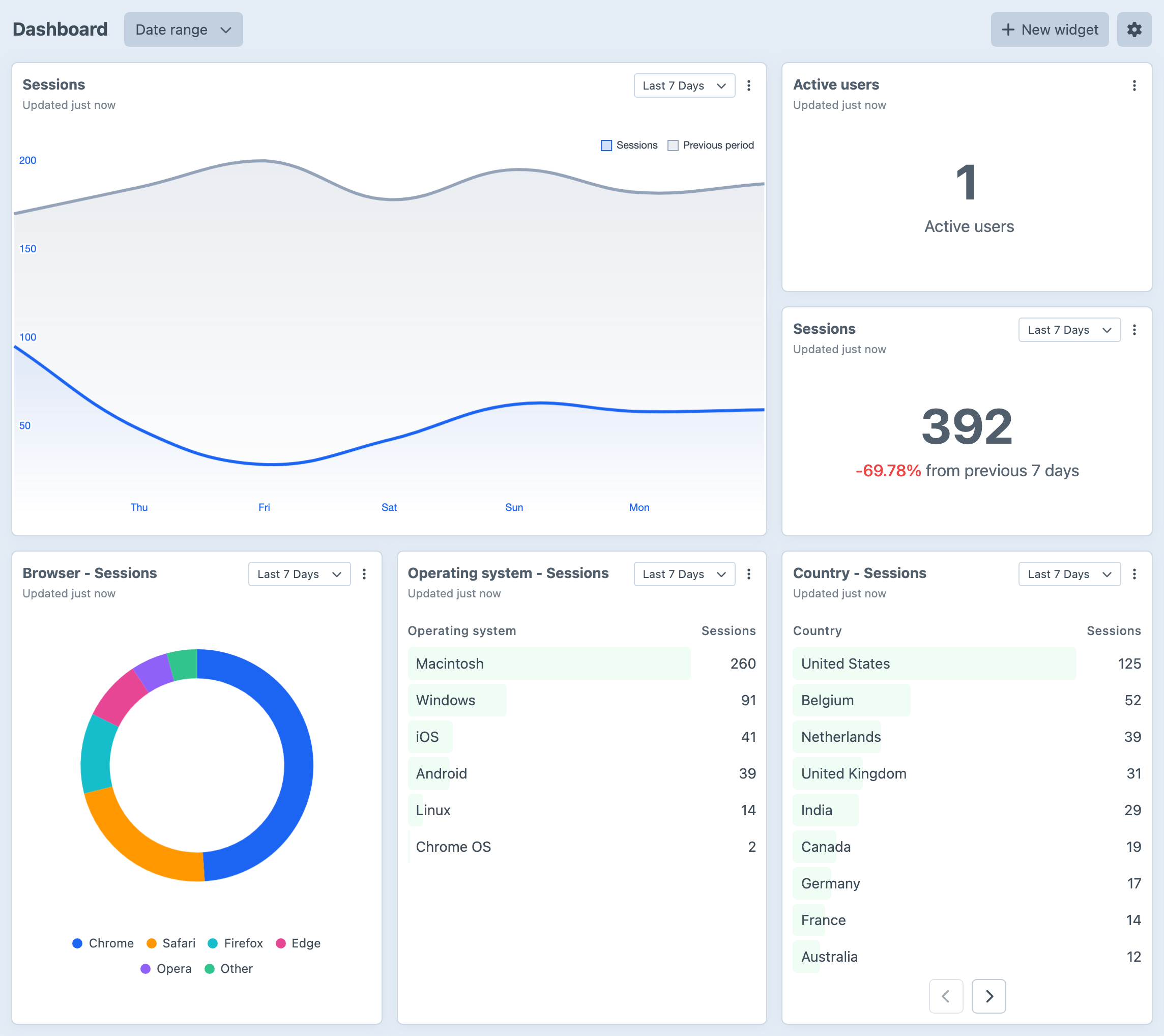Click the United States row
The image size is (1164, 1036).
click(x=967, y=664)
